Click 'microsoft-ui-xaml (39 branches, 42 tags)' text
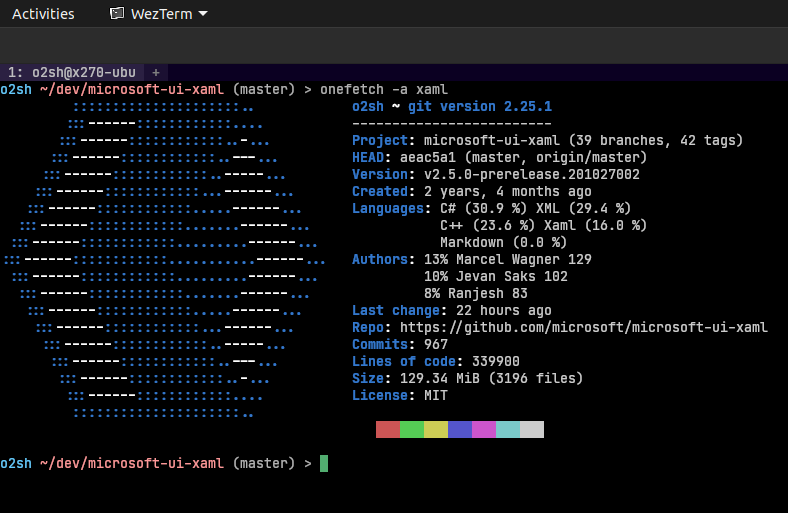This screenshot has height=513, width=788. (x=583, y=140)
